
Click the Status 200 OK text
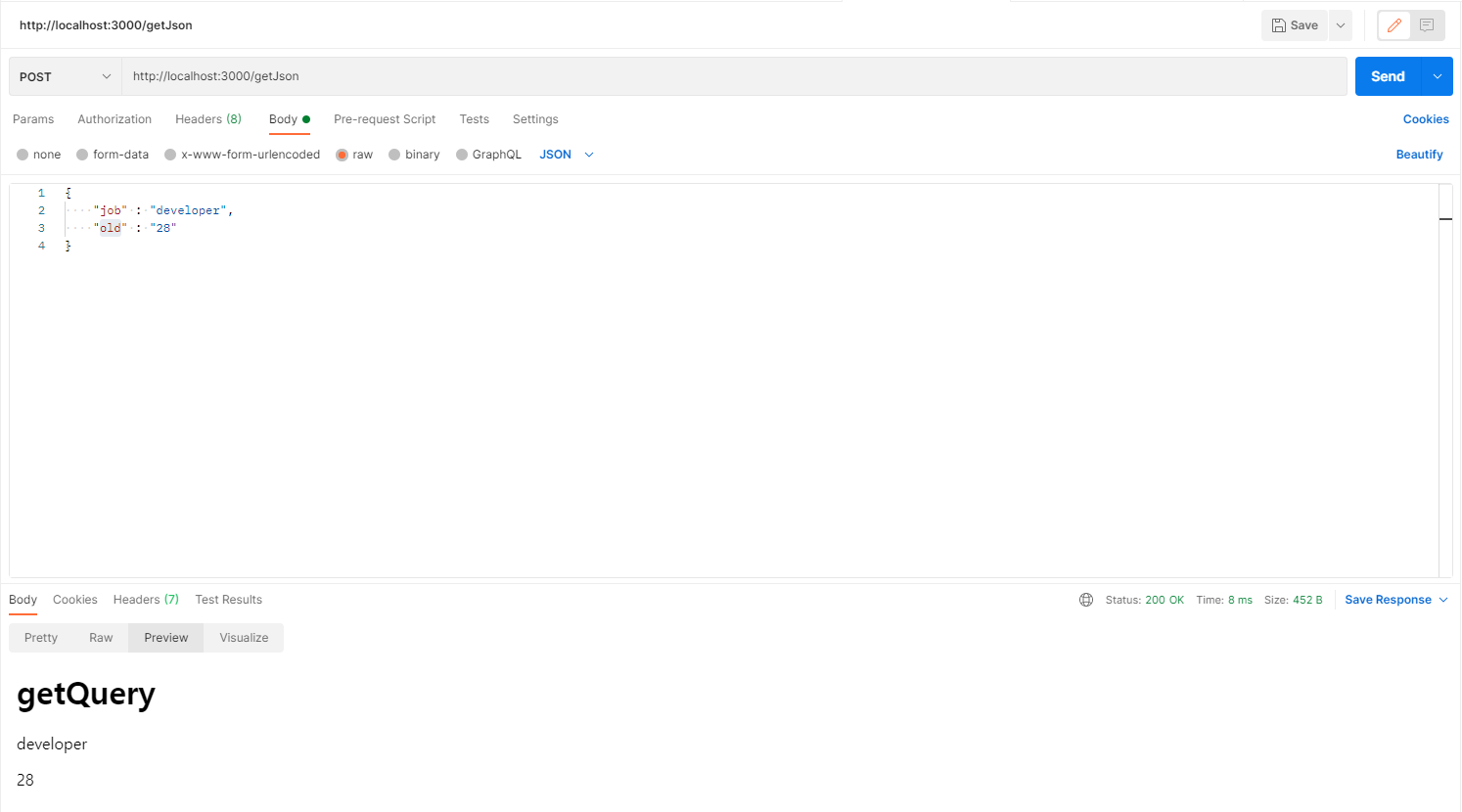pyautogui.click(x=1144, y=600)
